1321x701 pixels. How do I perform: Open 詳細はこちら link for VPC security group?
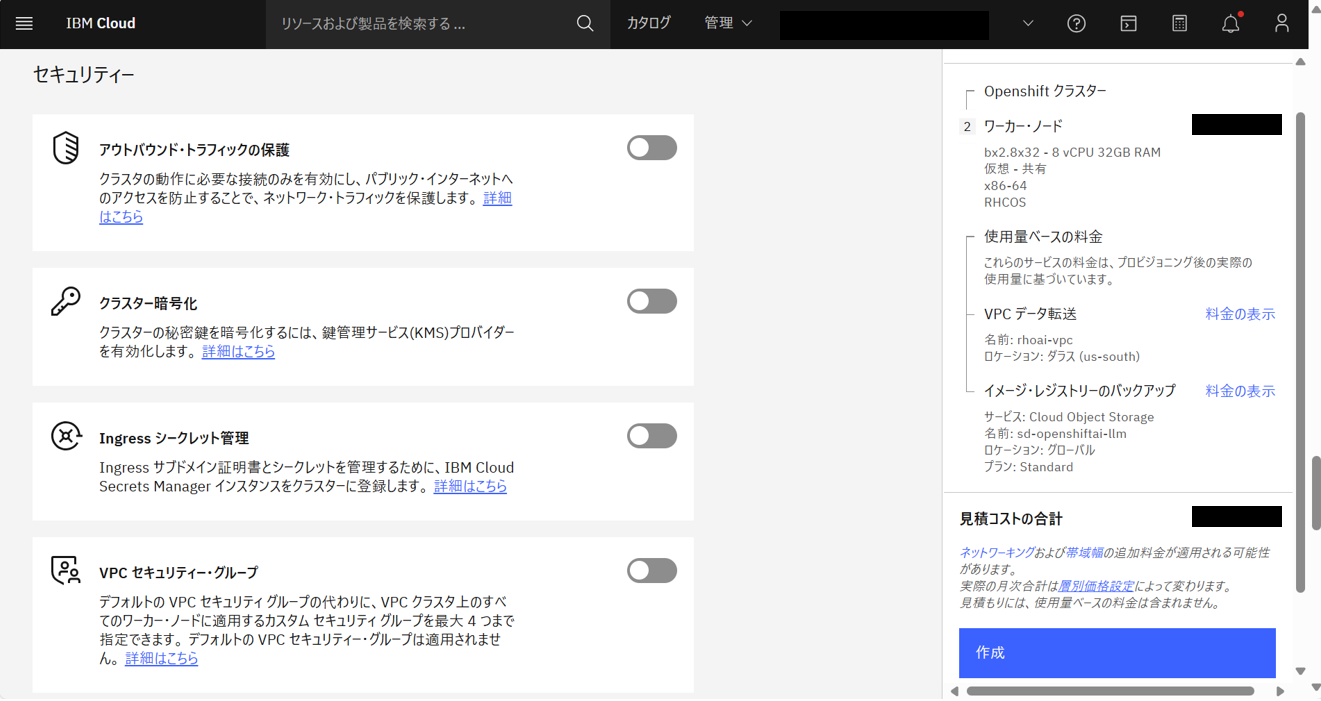coord(162,658)
